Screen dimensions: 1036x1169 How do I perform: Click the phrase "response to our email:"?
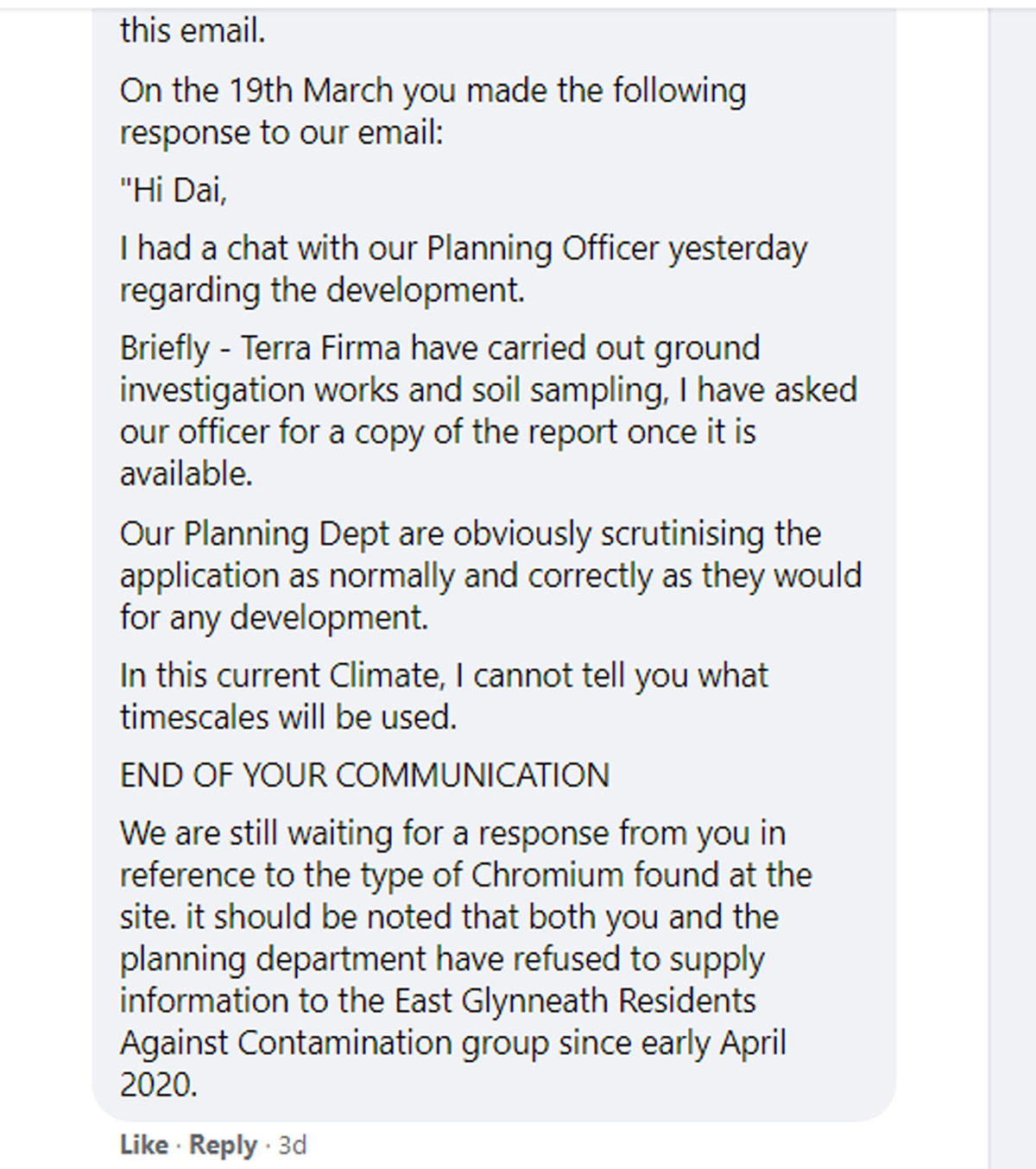pyautogui.click(x=281, y=132)
